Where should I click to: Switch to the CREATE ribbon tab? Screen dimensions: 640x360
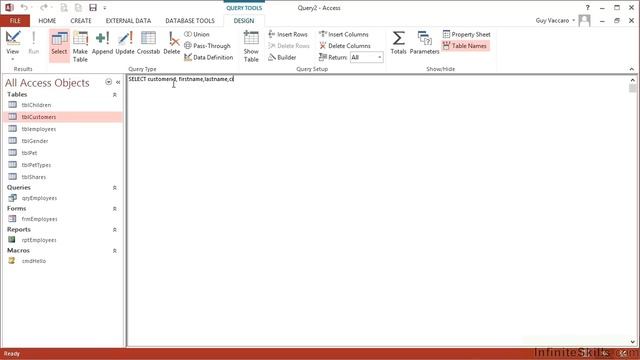pyautogui.click(x=81, y=20)
